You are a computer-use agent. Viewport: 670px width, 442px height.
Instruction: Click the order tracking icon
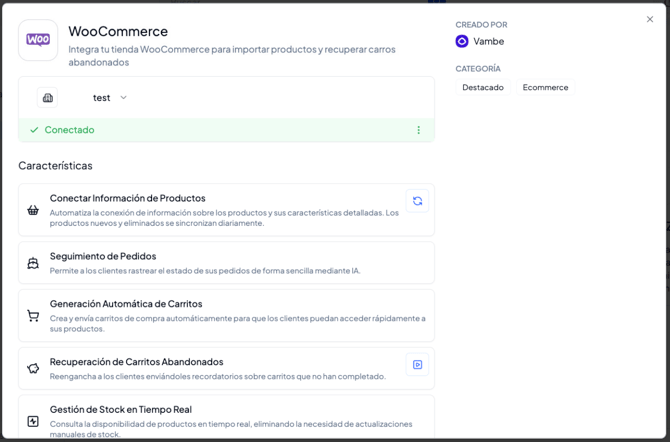(x=33, y=263)
